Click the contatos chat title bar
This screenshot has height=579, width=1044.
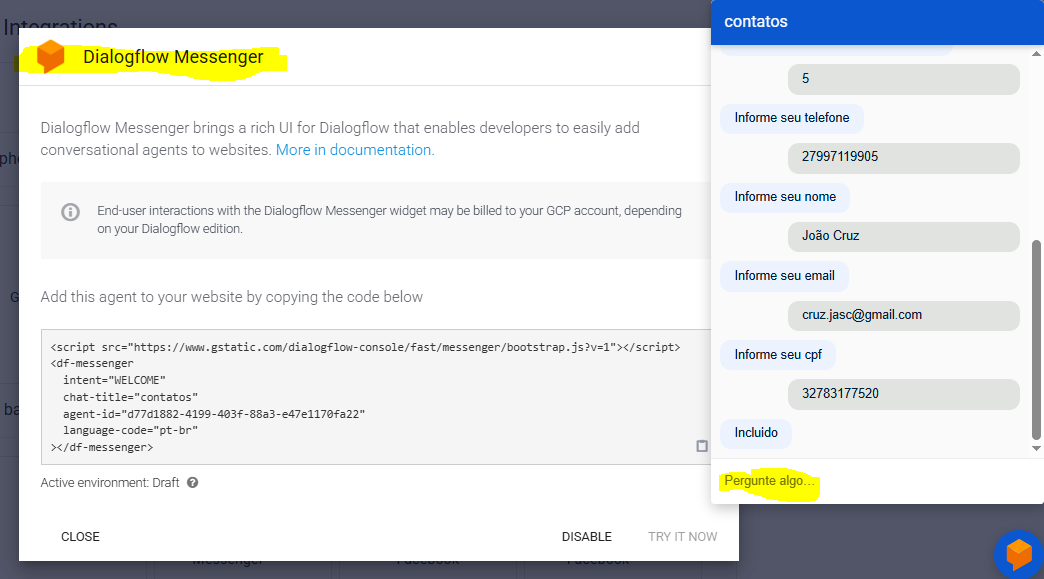coord(877,22)
